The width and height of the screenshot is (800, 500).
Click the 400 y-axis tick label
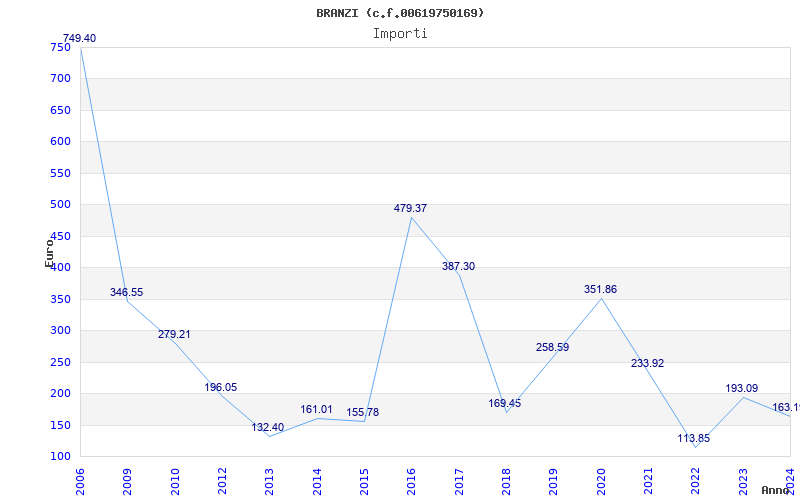click(60, 267)
